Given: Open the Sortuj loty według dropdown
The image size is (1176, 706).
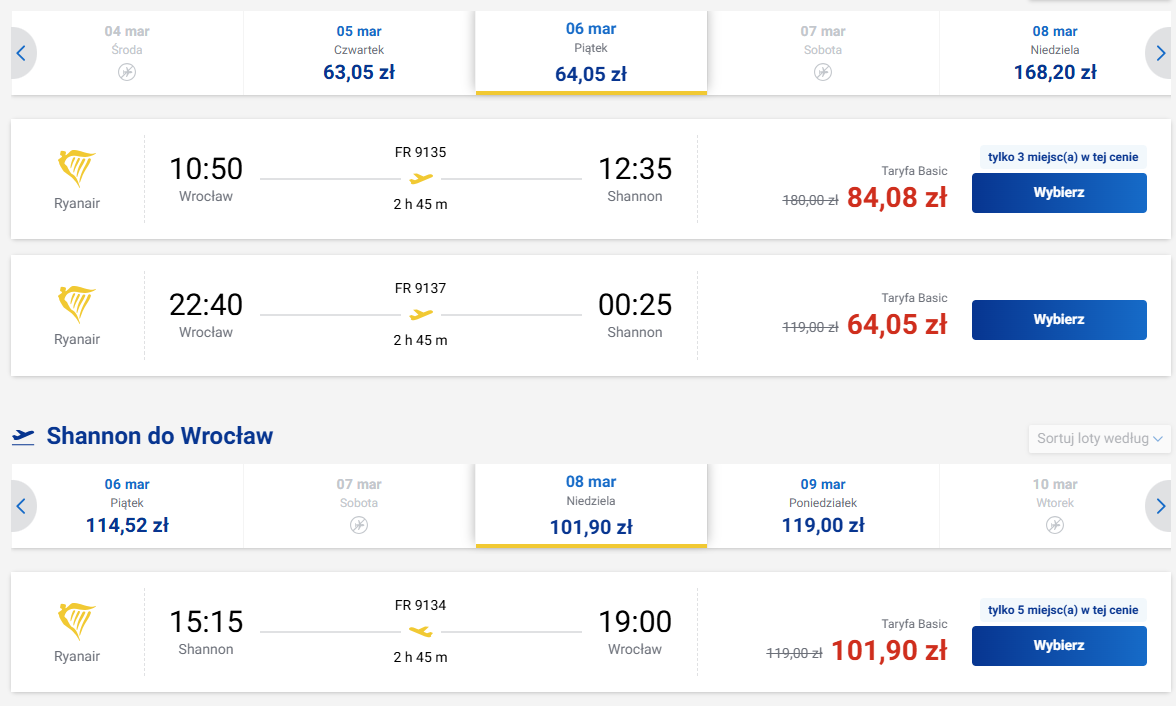Looking at the screenshot, I should pyautogui.click(x=1099, y=439).
